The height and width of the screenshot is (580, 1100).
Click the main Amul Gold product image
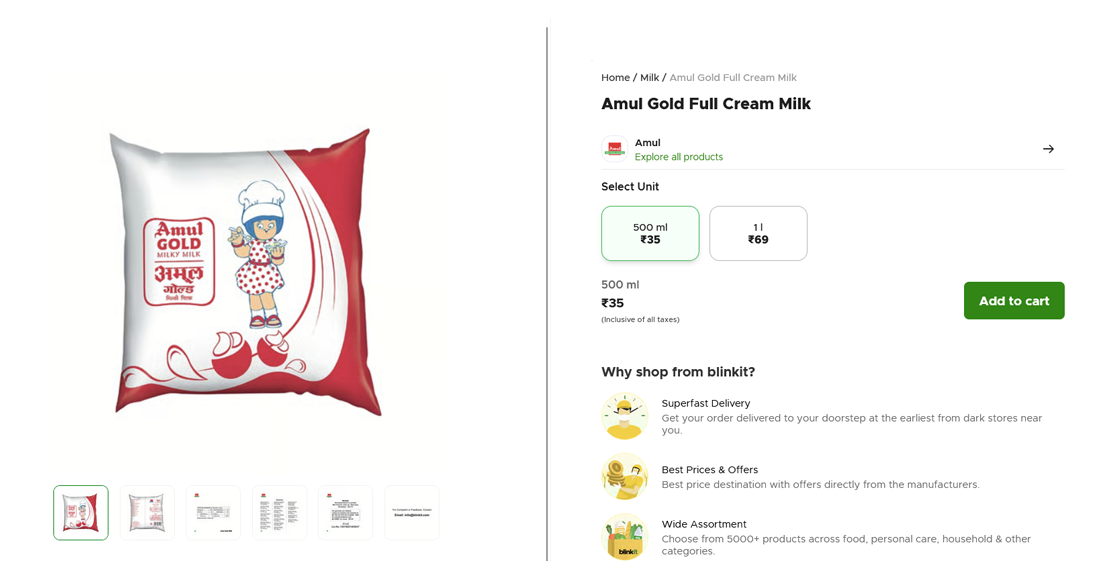[247, 270]
